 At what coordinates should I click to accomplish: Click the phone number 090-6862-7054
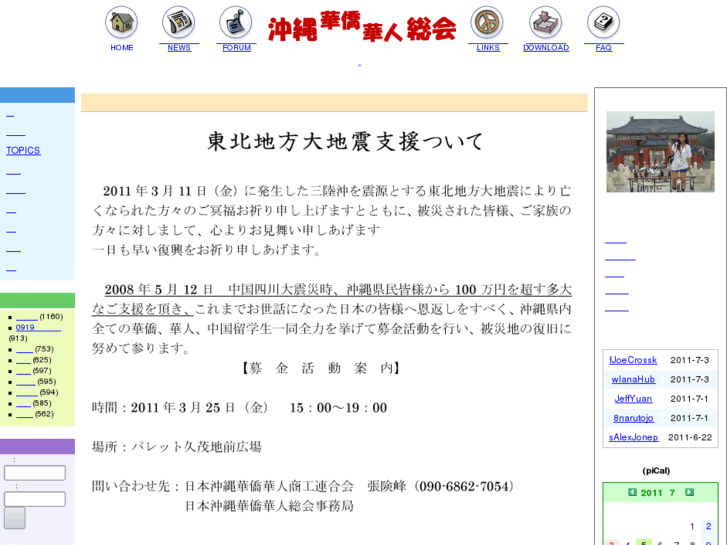[463, 486]
